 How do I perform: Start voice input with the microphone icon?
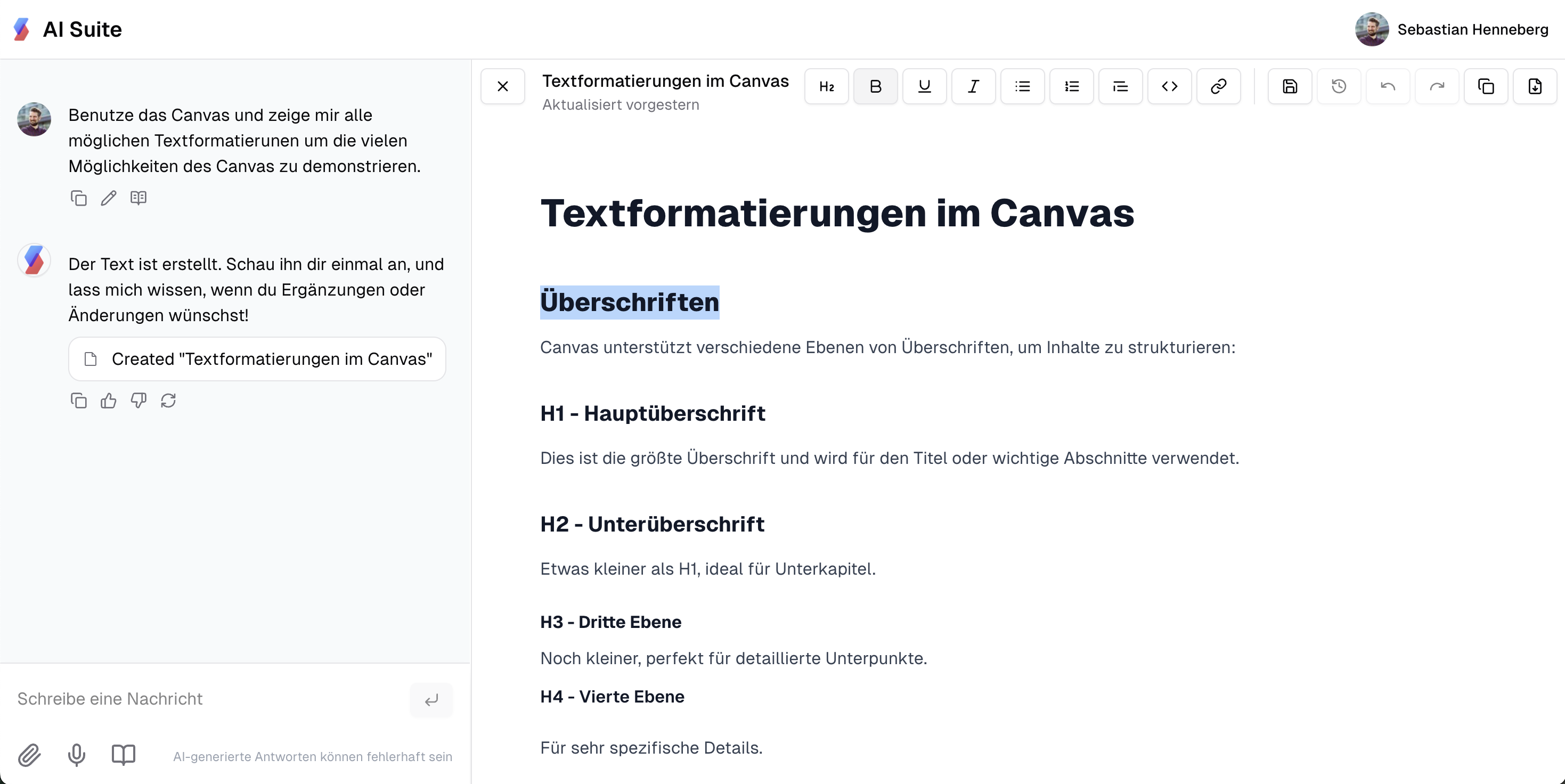(x=76, y=755)
